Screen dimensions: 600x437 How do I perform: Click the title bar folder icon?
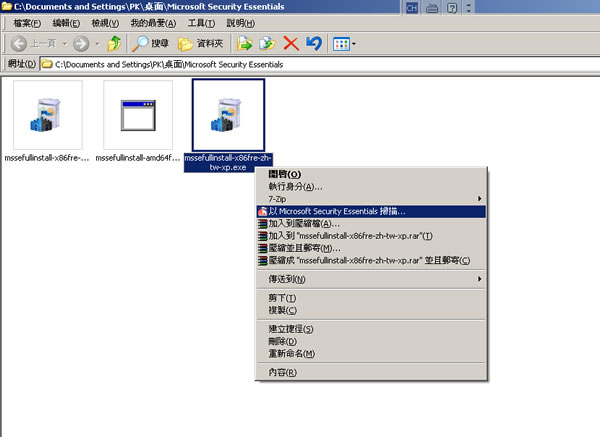coord(7,7)
